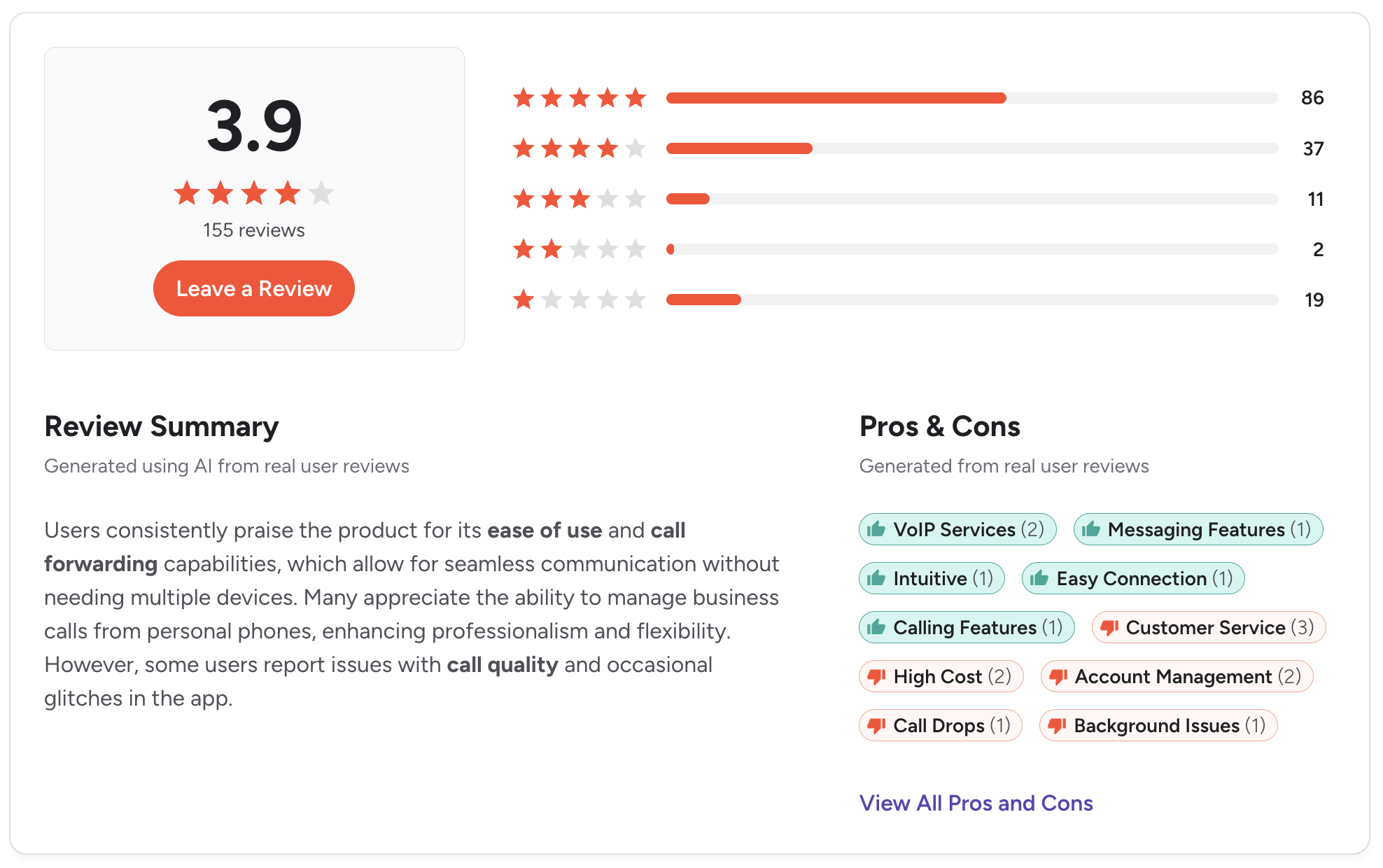Image resolution: width=1383 pixels, height=868 pixels.
Task: Open View All Pros and Cons
Action: tap(976, 803)
